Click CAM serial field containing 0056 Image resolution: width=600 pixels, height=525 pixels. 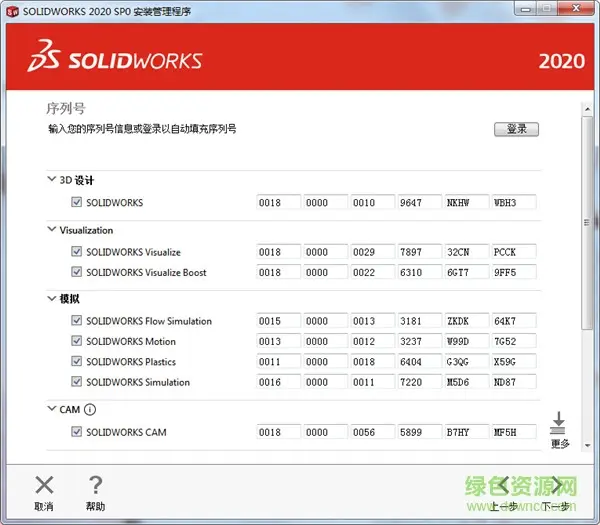372,432
